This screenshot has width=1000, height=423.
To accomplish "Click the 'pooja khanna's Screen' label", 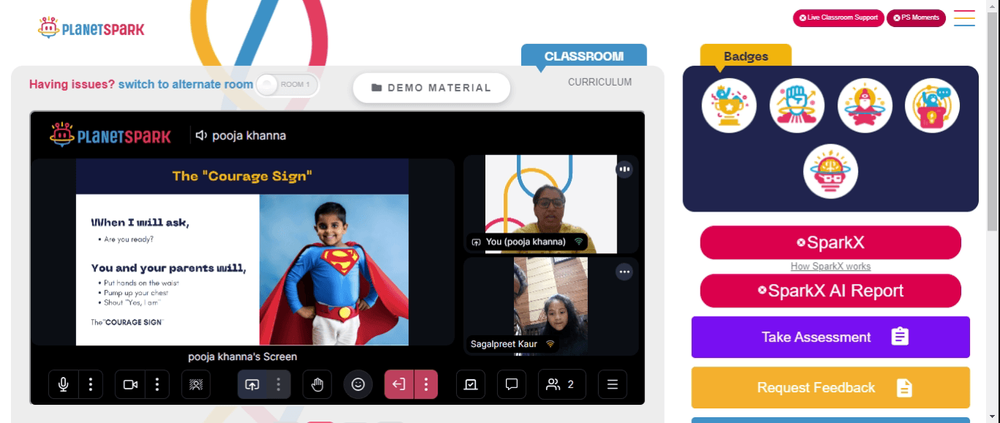I will [x=242, y=357].
